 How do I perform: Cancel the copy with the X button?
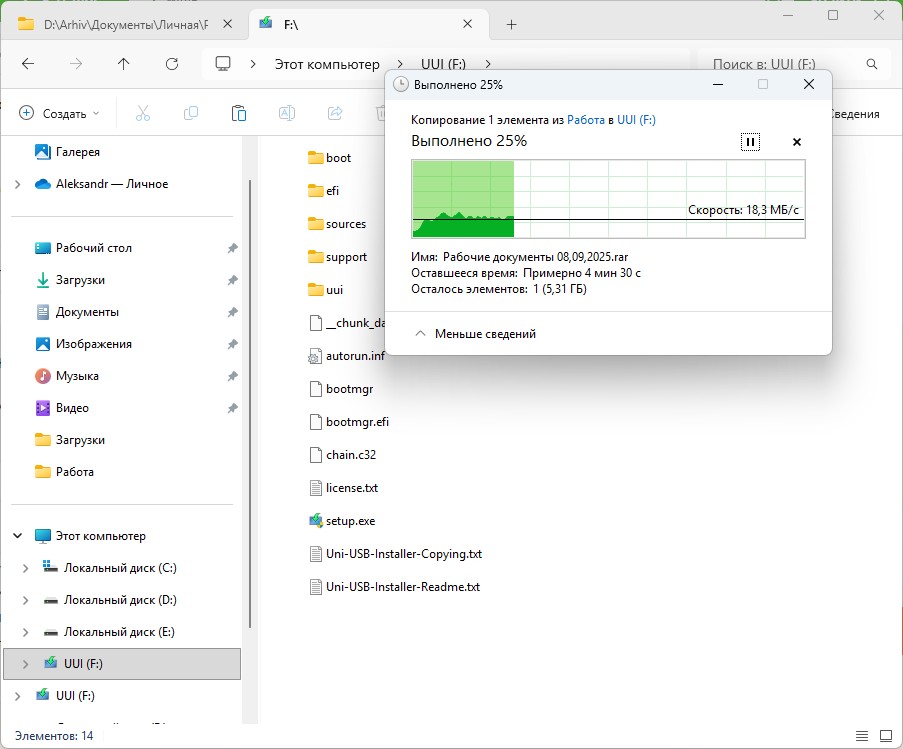tap(797, 142)
